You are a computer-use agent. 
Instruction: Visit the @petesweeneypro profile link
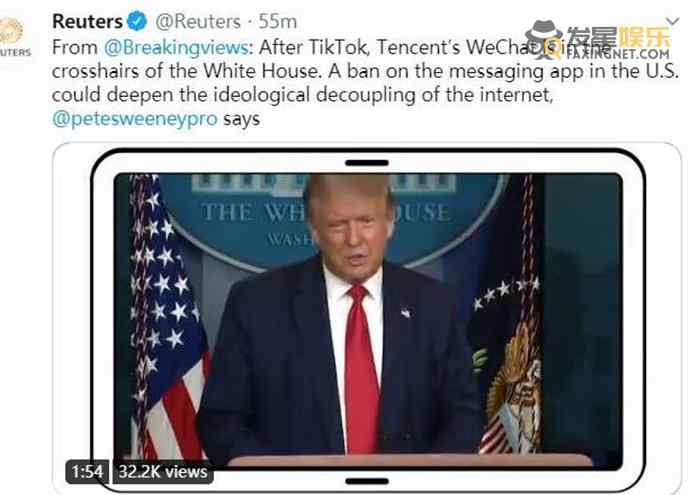click(x=135, y=119)
